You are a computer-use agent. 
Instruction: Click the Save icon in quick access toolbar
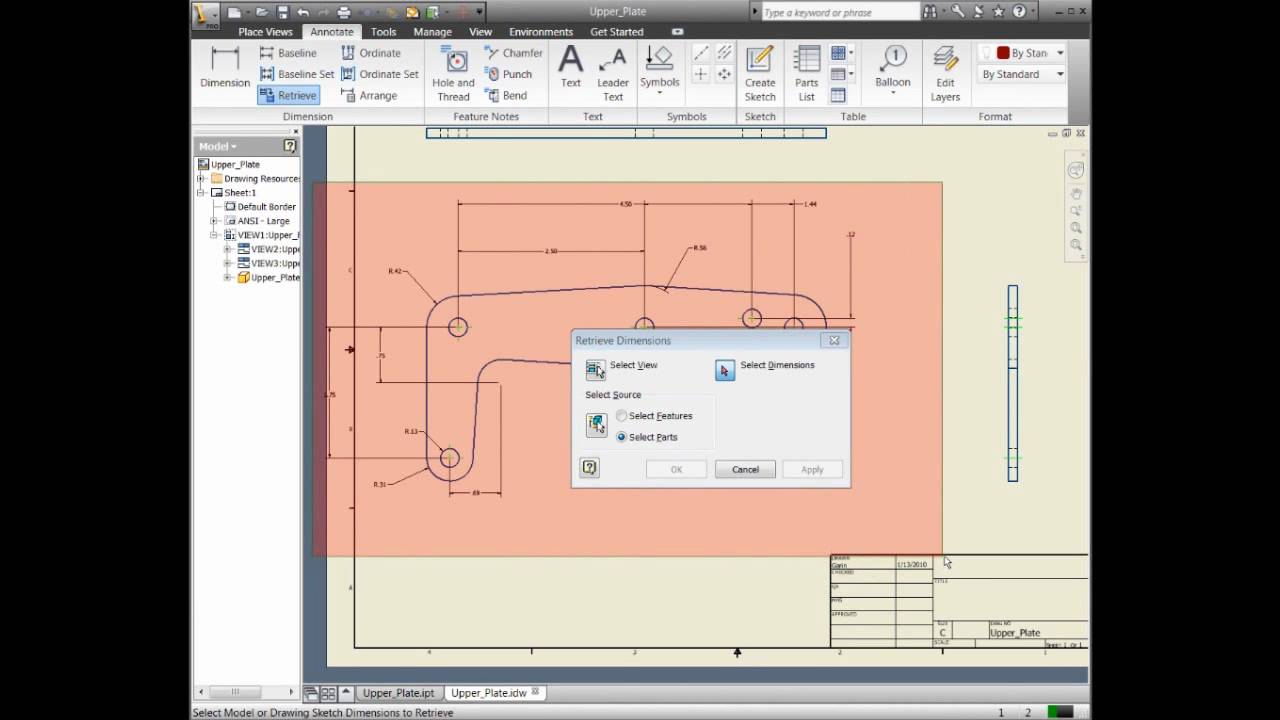click(x=283, y=12)
